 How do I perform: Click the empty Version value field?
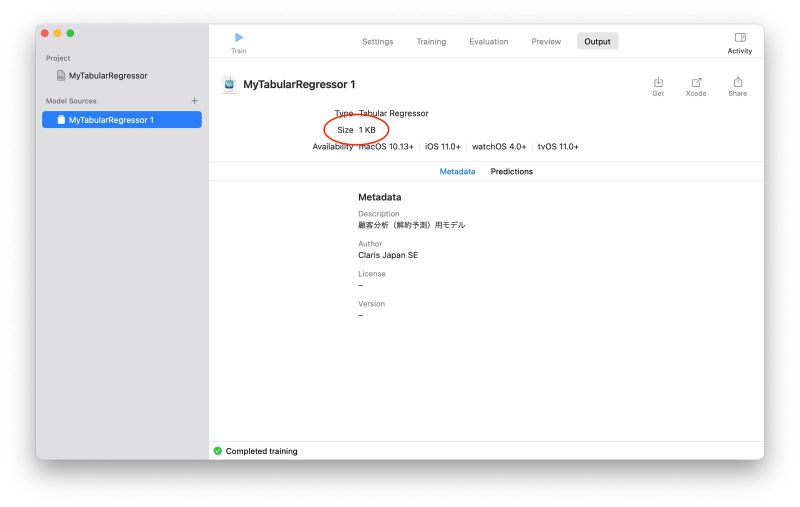361,315
